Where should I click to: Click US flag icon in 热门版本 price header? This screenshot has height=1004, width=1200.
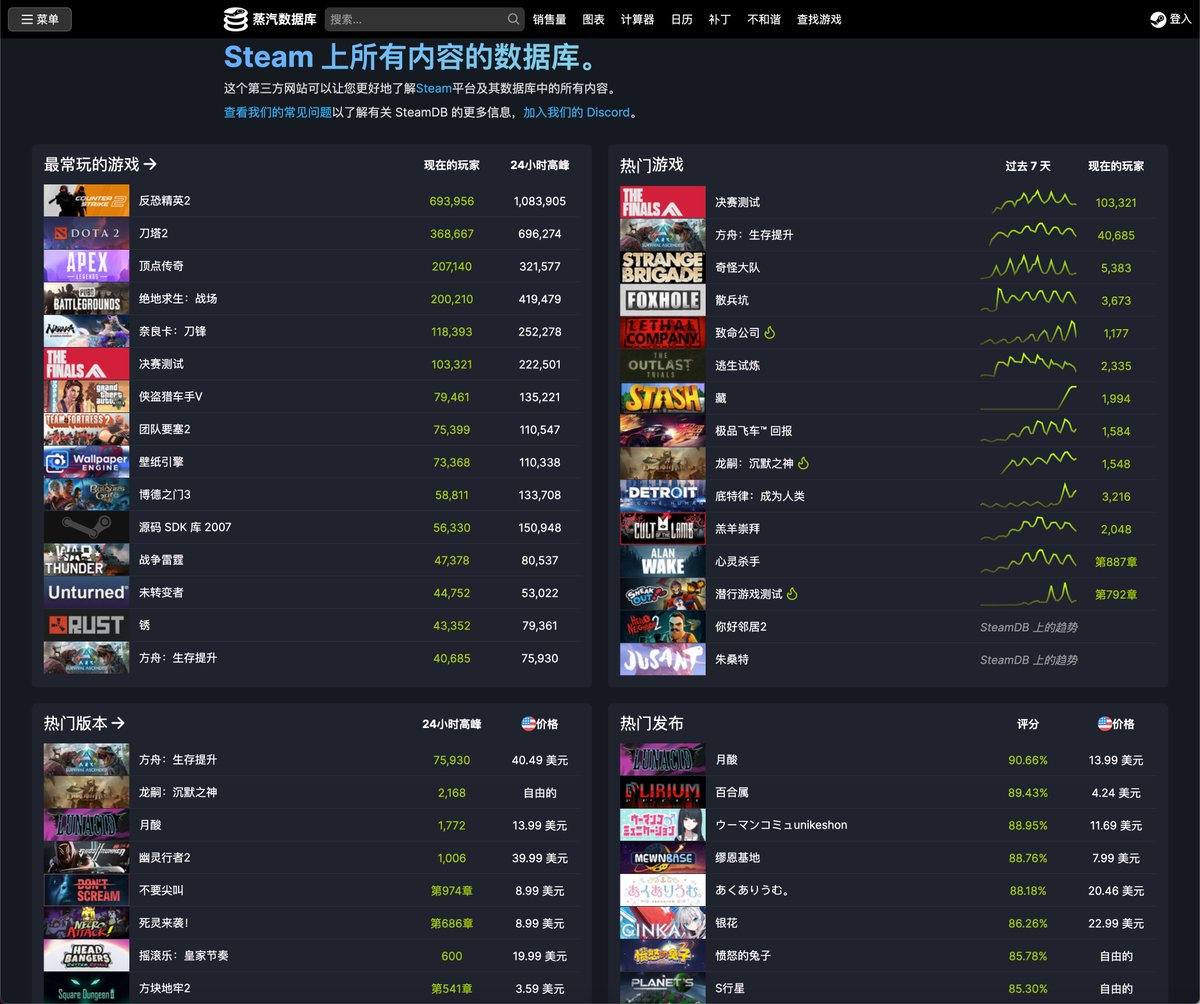[528, 723]
